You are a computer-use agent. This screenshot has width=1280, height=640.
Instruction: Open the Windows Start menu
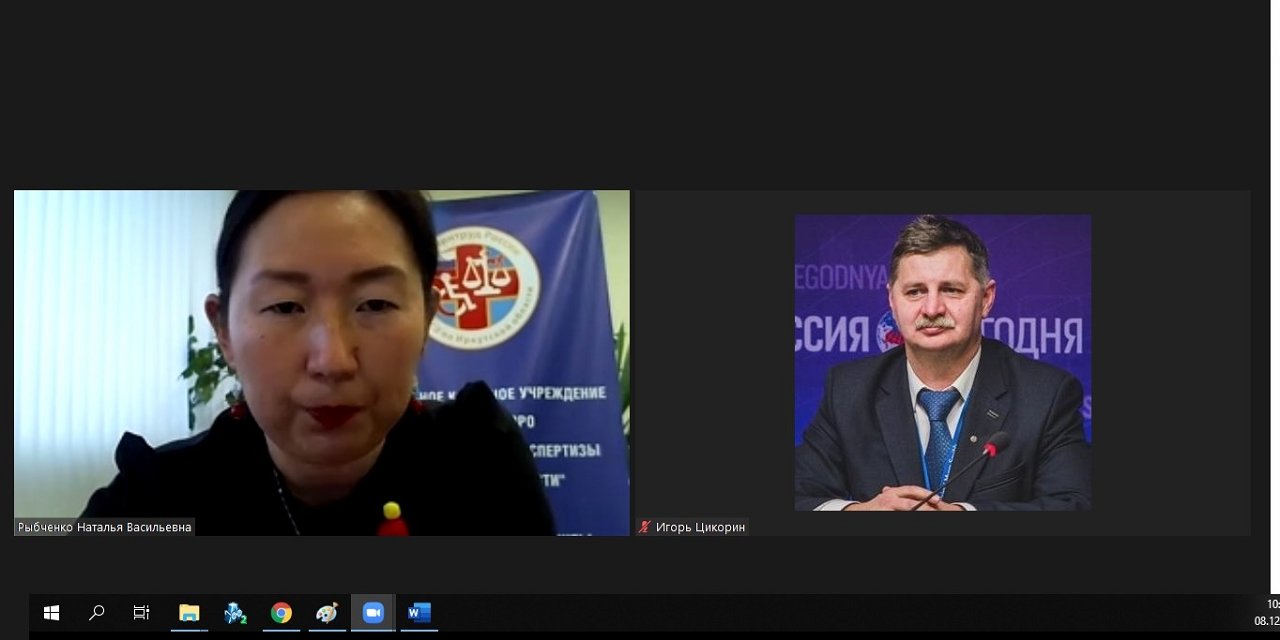[51, 613]
